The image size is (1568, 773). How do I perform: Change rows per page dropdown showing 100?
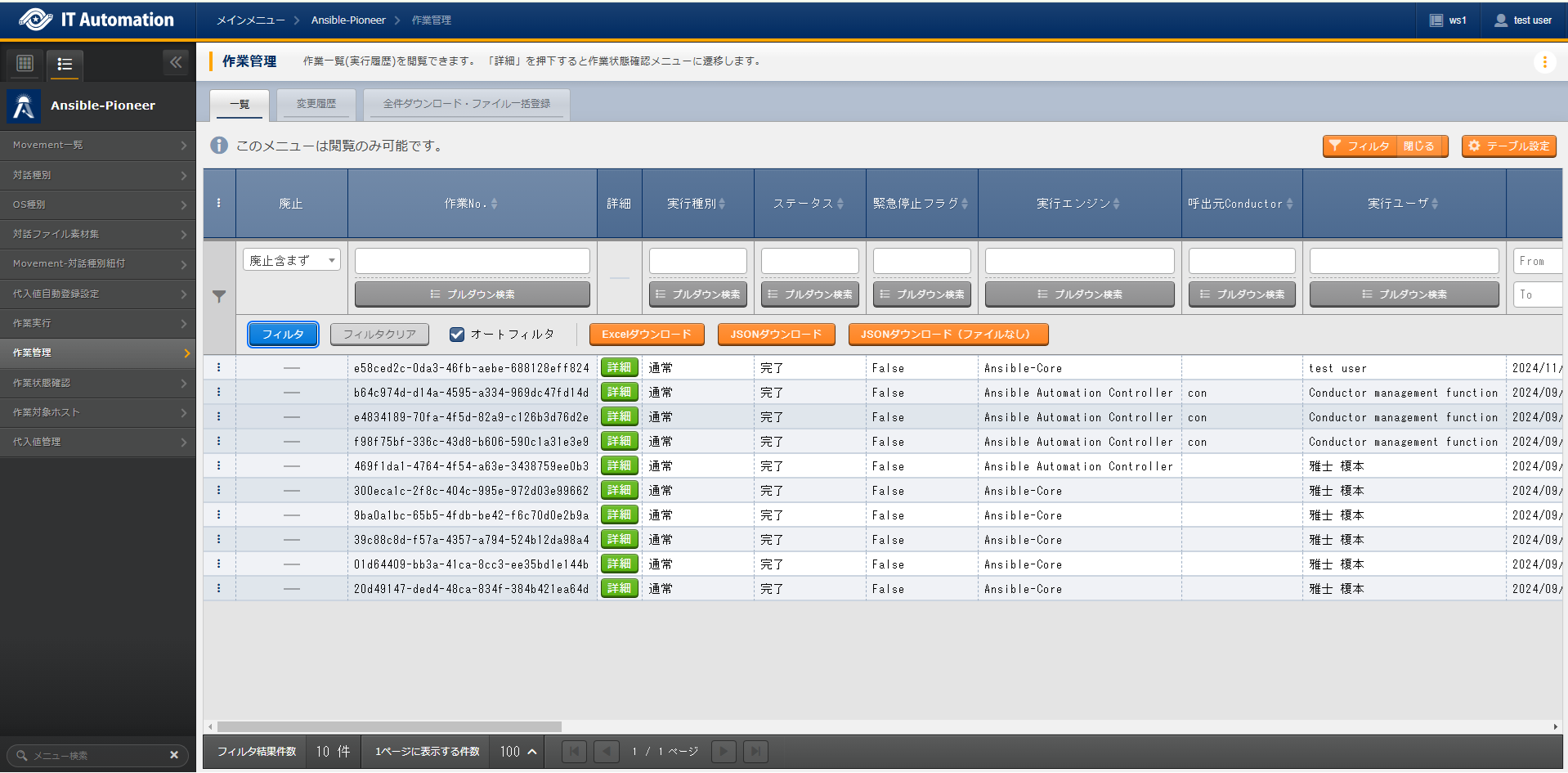tap(518, 752)
